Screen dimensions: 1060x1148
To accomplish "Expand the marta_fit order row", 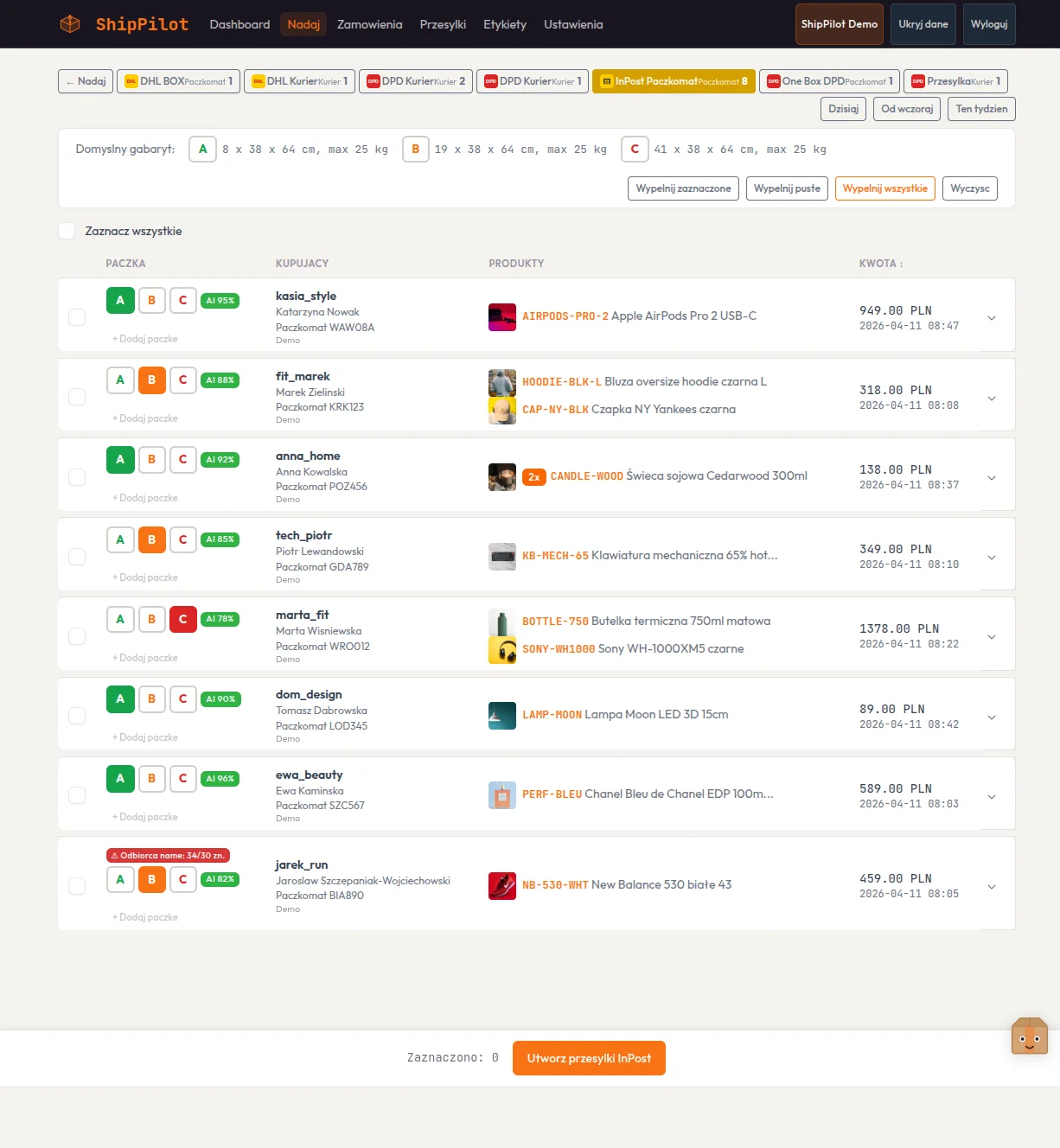I will [x=992, y=637].
